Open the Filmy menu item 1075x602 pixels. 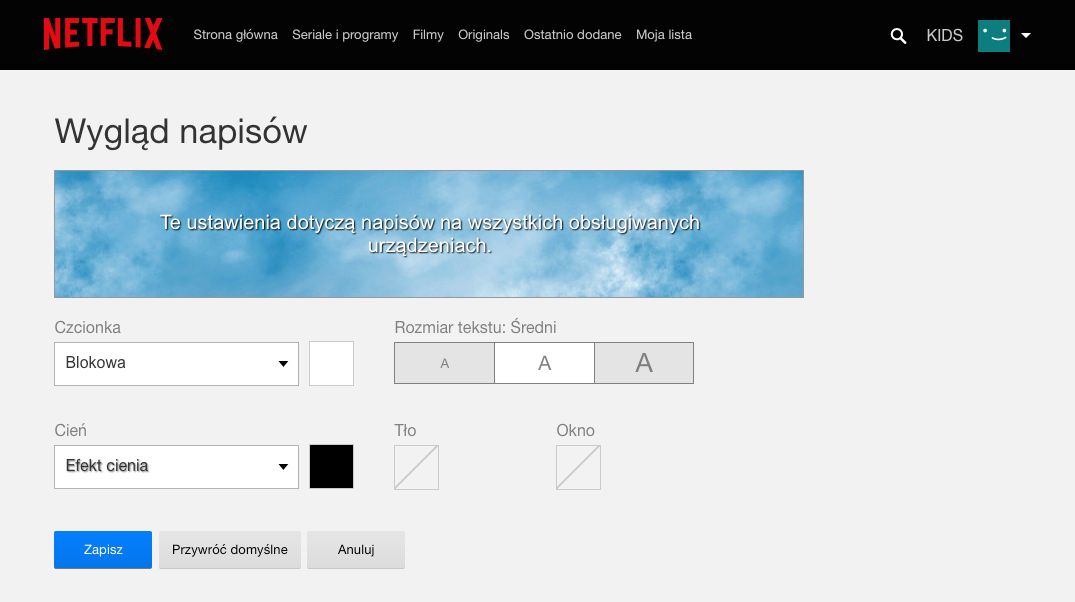click(428, 35)
